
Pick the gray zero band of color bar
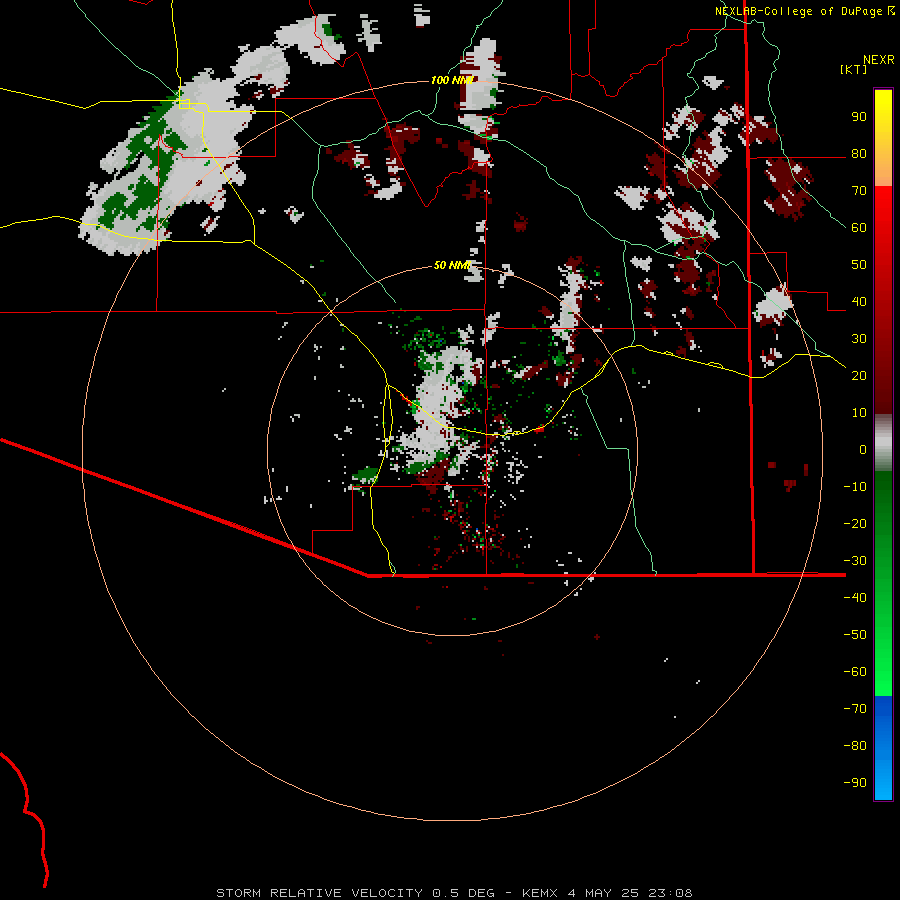(x=883, y=443)
